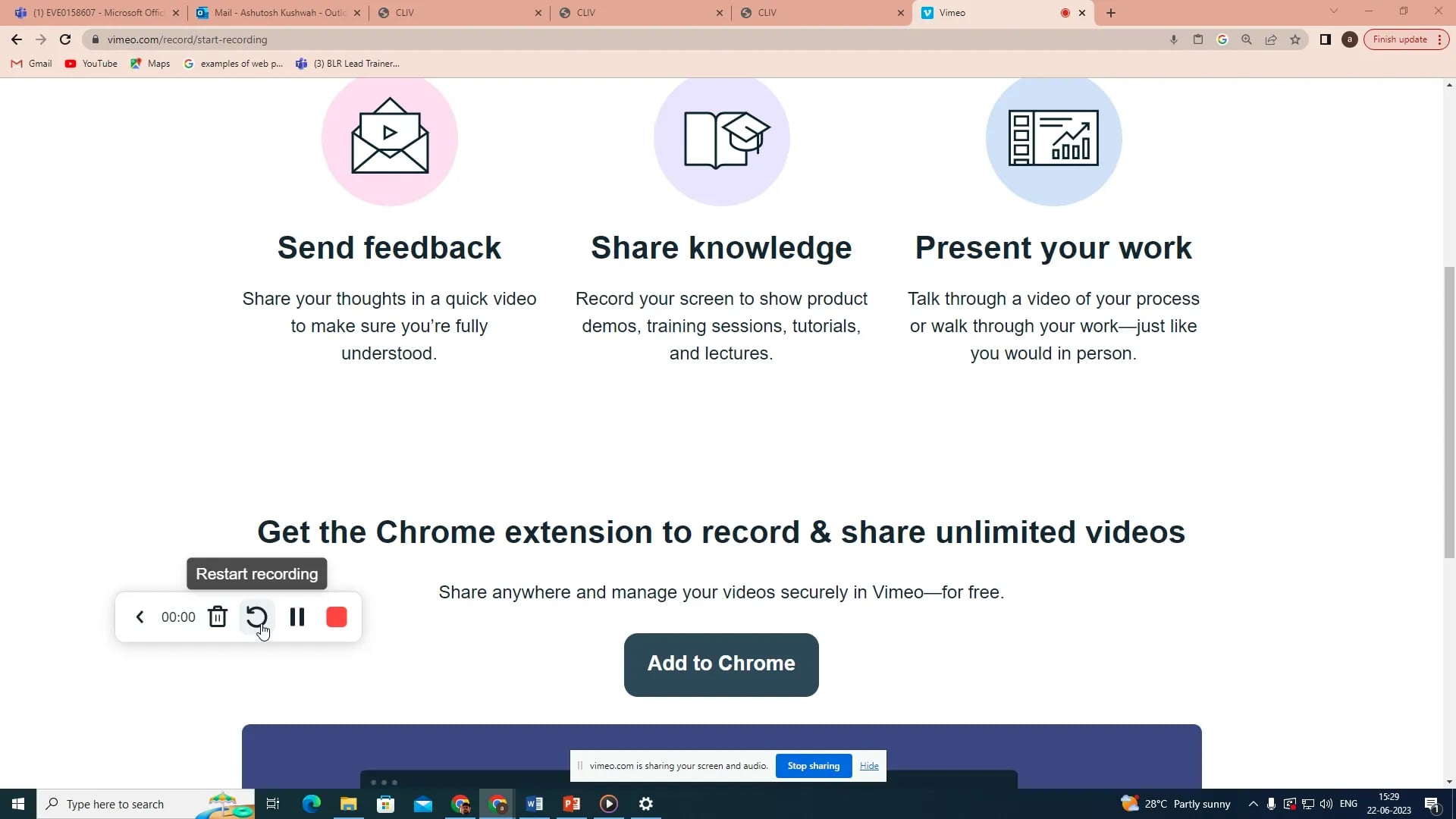Open the share icon in Chrome toolbar
The width and height of the screenshot is (1456, 819).
(x=1270, y=39)
